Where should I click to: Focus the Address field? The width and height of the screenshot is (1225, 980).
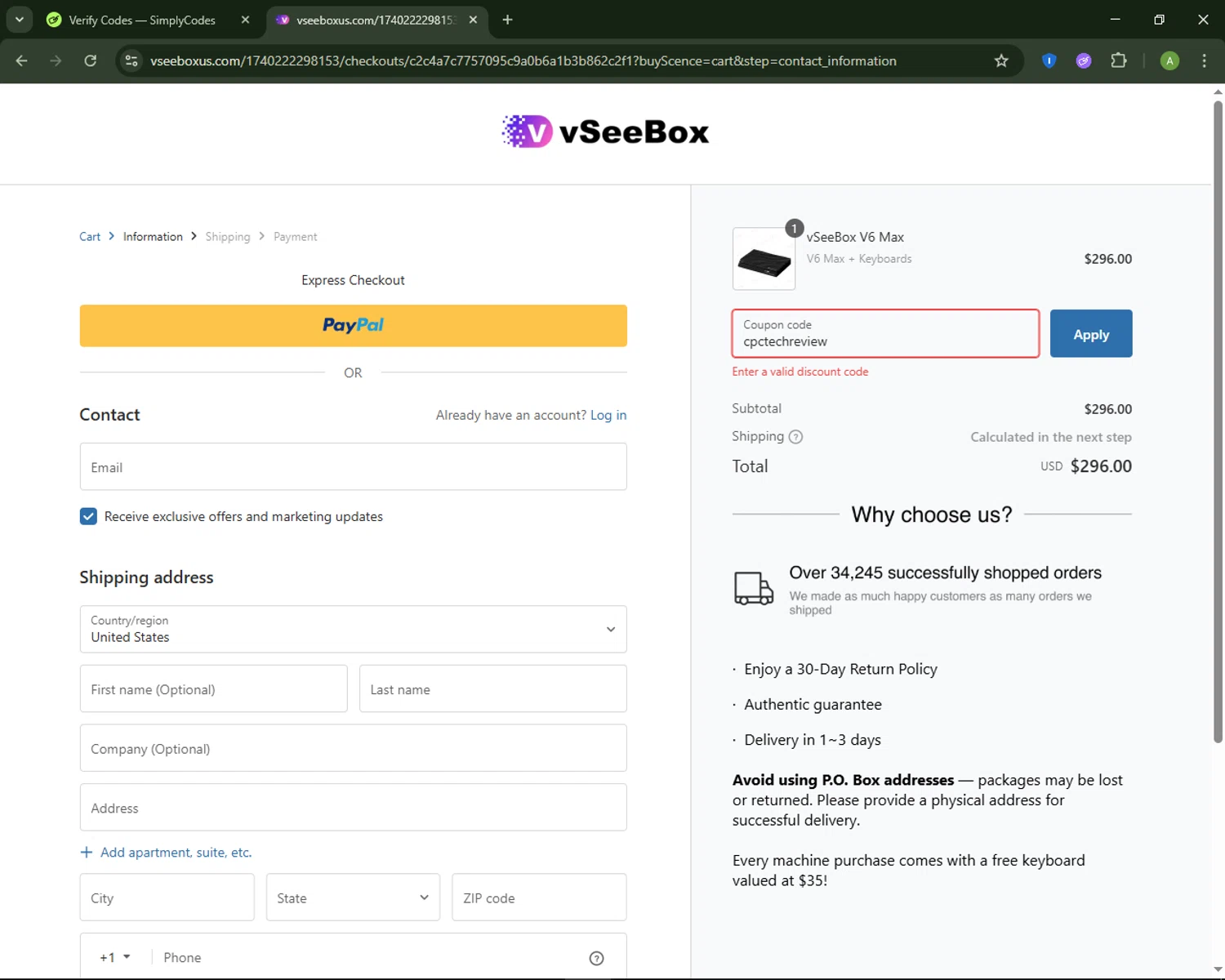coord(353,808)
